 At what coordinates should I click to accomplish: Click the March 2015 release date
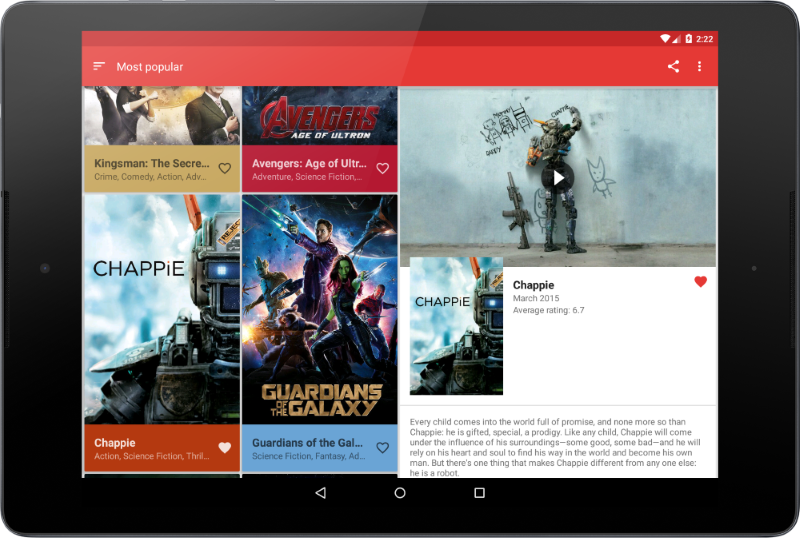[536, 298]
